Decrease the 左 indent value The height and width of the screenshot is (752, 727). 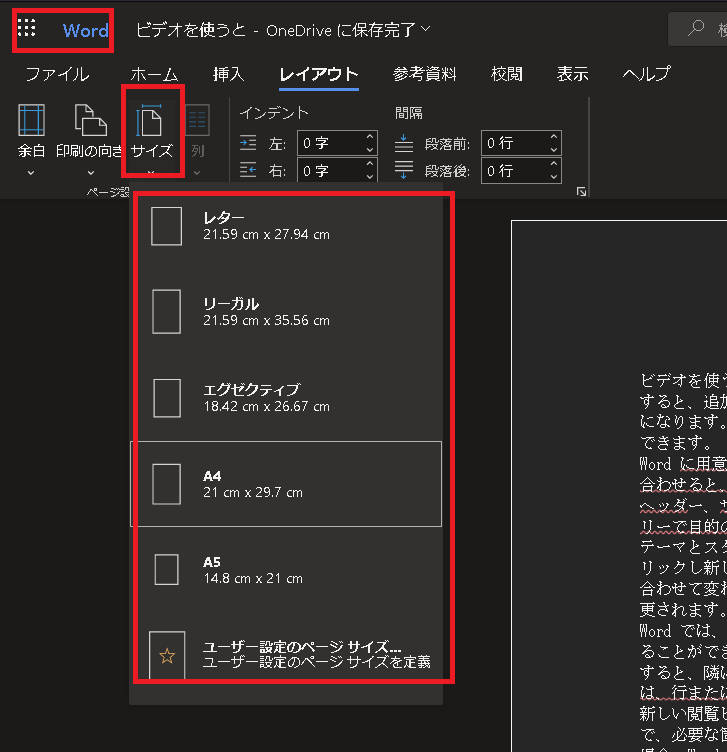(x=370, y=150)
